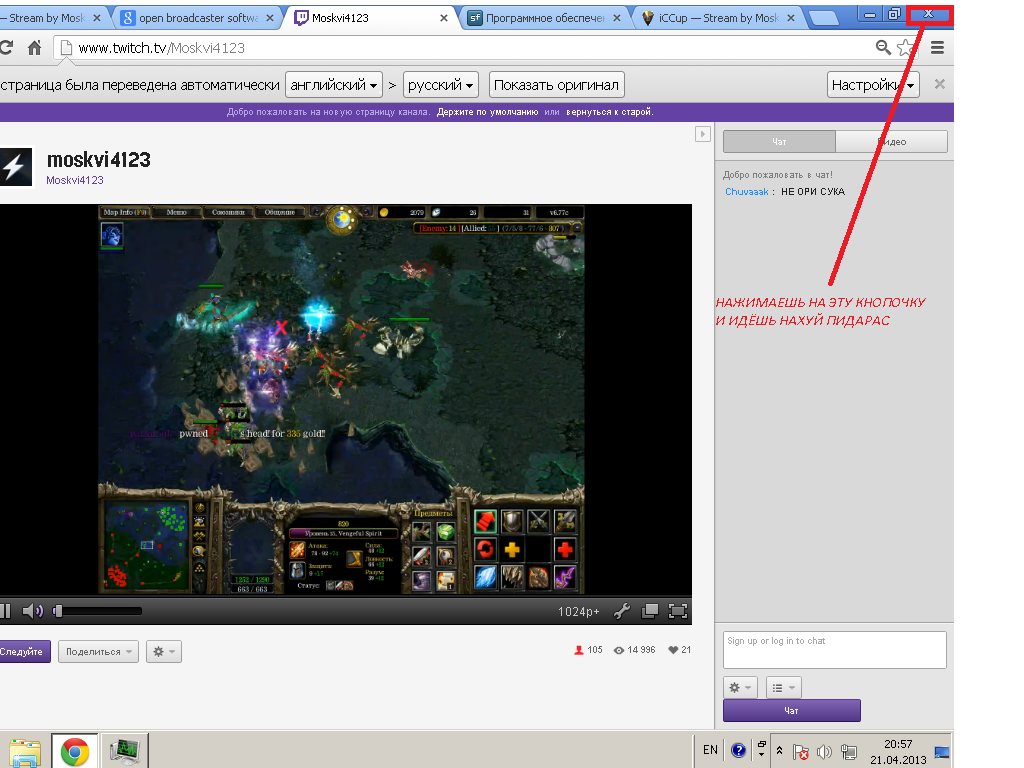Open the monitor app in taskbar

125,751
